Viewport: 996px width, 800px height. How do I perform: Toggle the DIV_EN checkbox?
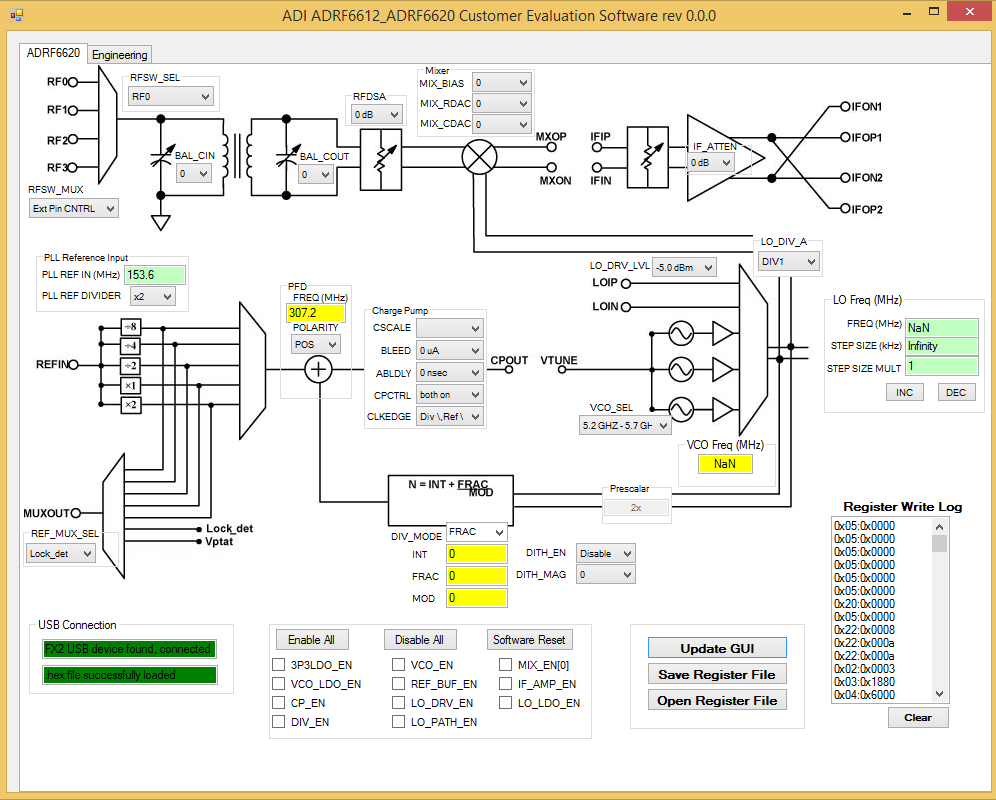(x=278, y=722)
